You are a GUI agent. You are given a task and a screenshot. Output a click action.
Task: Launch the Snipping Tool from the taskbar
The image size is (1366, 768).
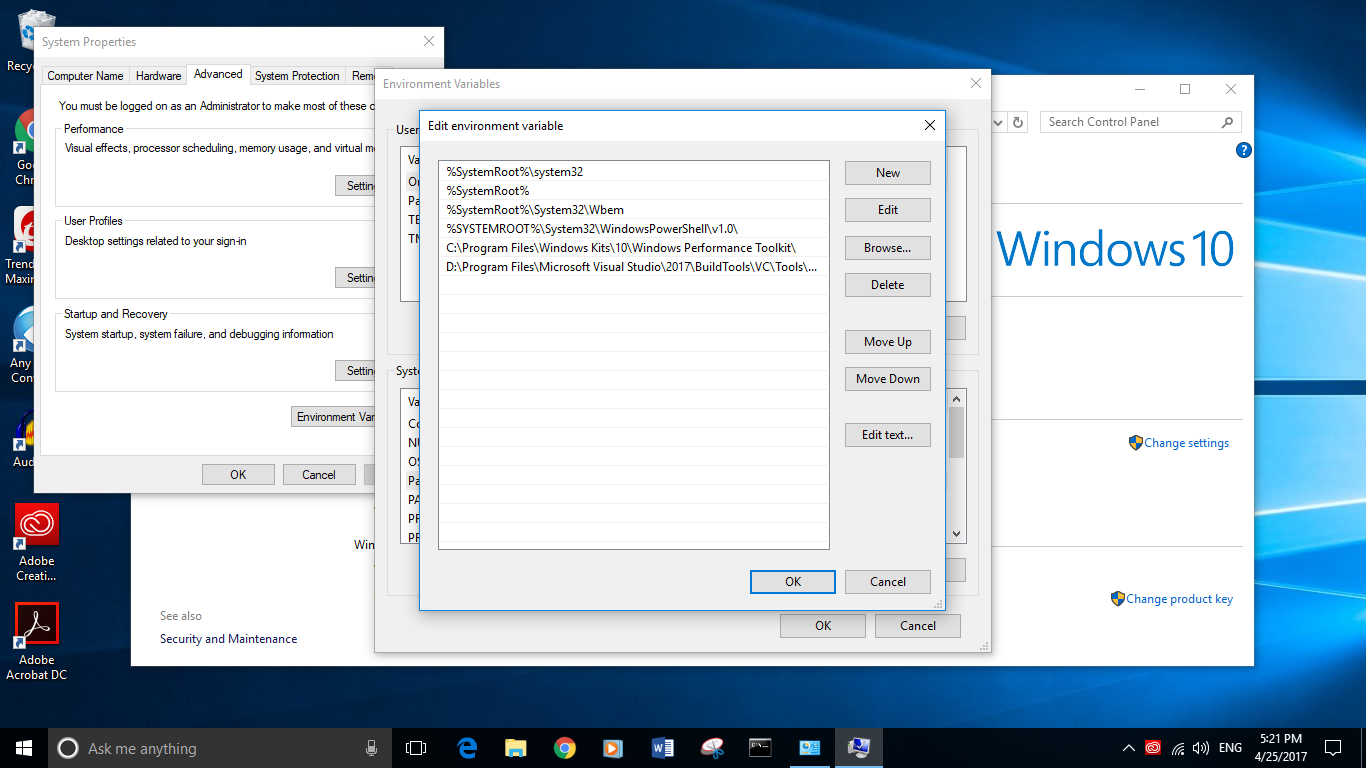711,747
